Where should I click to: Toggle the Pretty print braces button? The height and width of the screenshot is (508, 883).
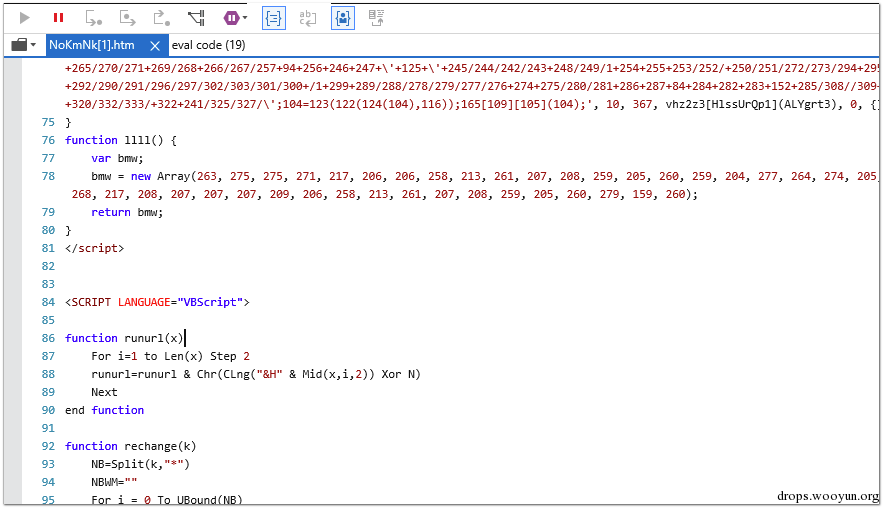point(274,18)
